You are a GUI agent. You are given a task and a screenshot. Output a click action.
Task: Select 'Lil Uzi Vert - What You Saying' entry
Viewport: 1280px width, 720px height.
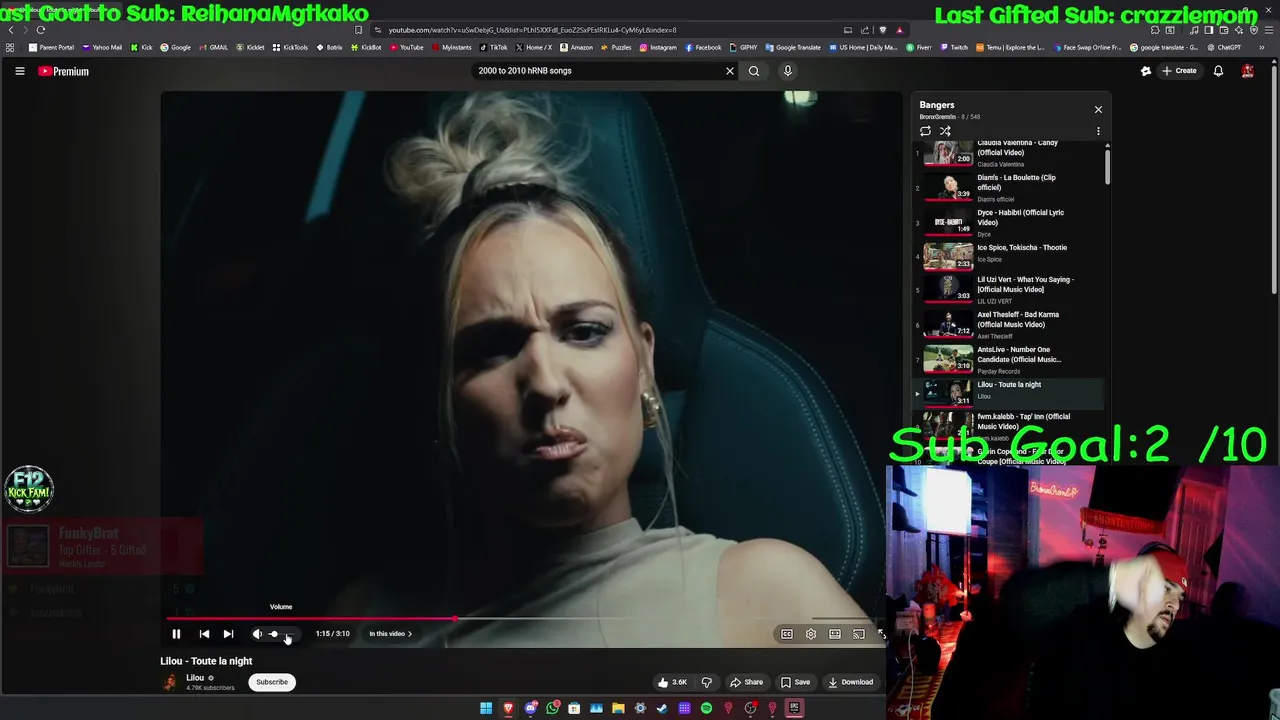(x=1010, y=290)
